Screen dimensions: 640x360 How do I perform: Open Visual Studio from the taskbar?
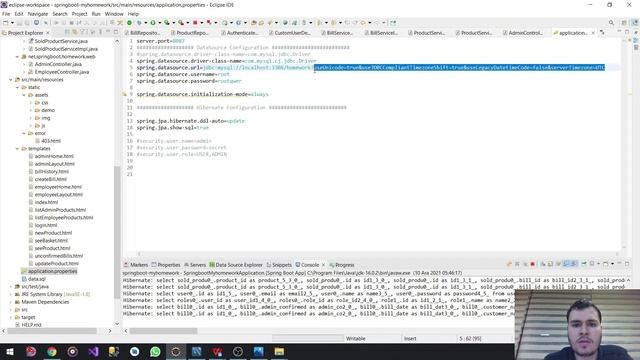93,351
